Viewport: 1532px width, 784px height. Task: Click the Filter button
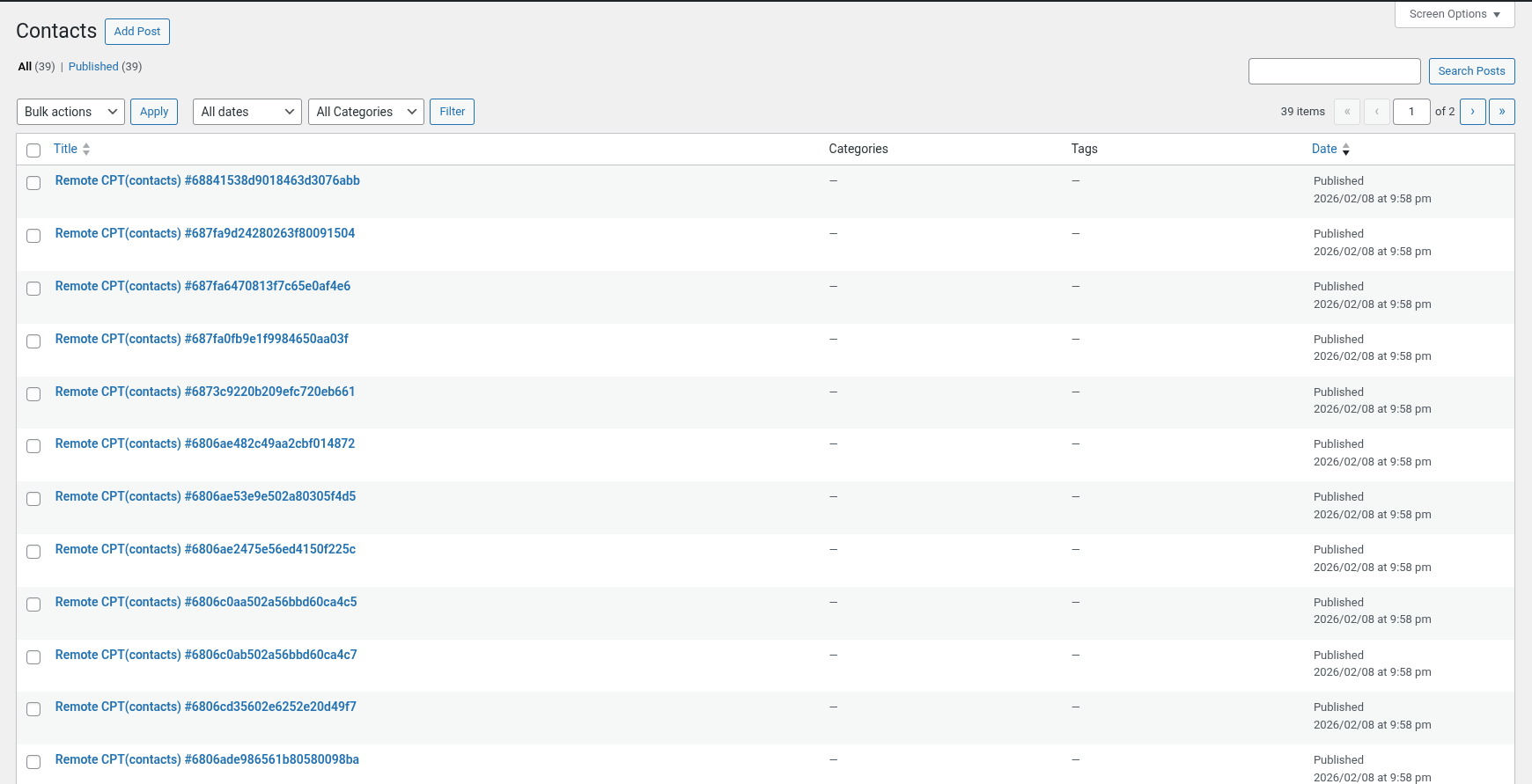pyautogui.click(x=452, y=112)
